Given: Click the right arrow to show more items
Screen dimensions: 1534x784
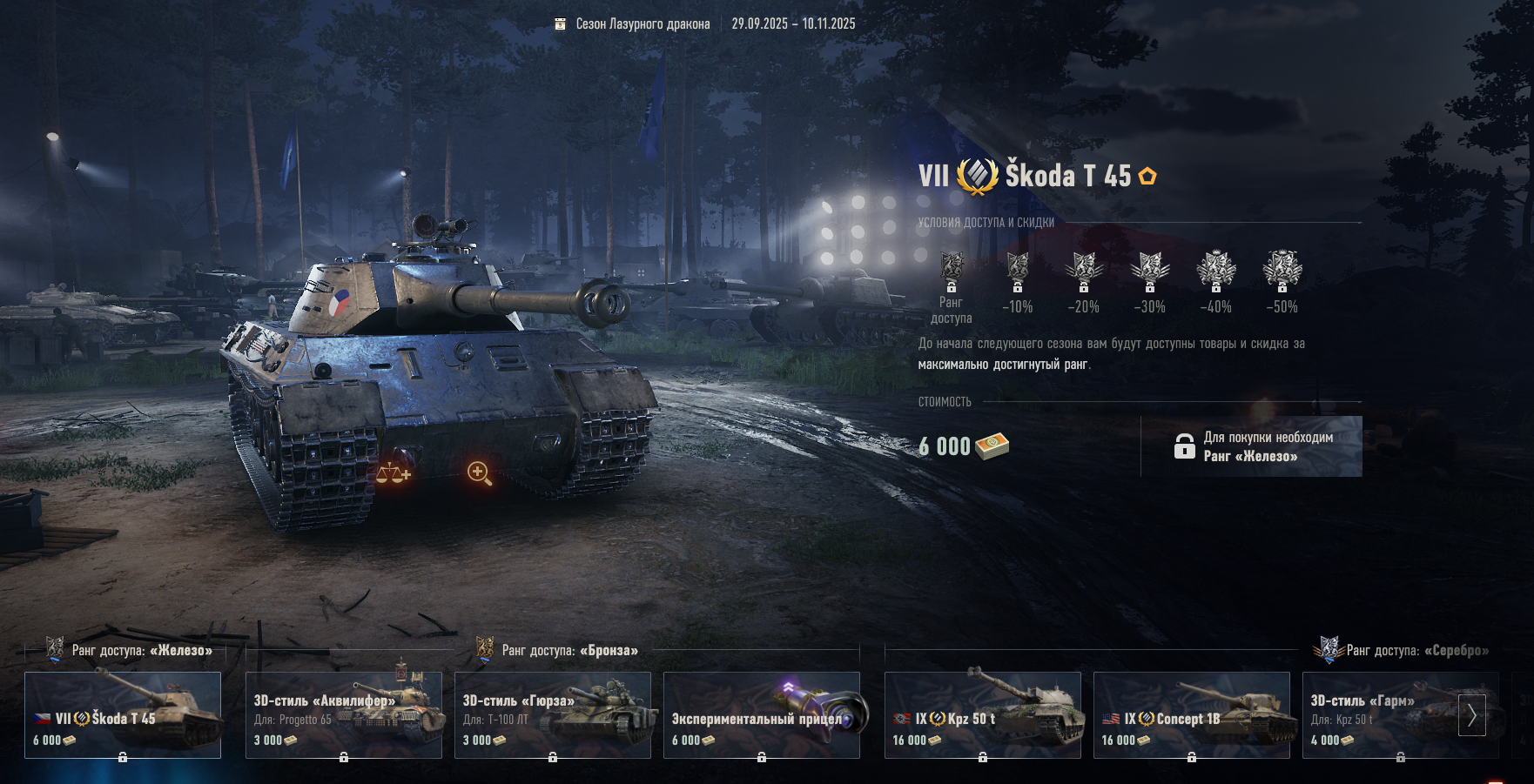Looking at the screenshot, I should tap(1472, 715).
